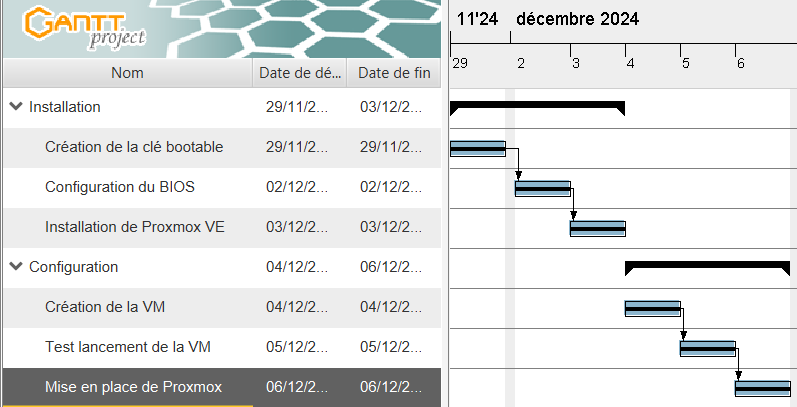Click day 4 in the timeline header
The image size is (797, 407).
[629, 63]
